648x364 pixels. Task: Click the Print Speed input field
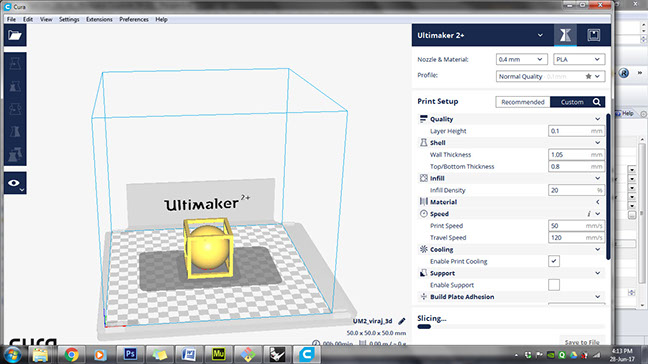(x=576, y=226)
